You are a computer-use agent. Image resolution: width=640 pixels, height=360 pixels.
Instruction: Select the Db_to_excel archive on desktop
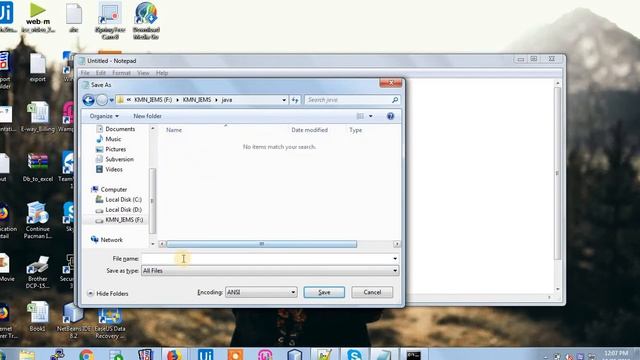tap(38, 167)
